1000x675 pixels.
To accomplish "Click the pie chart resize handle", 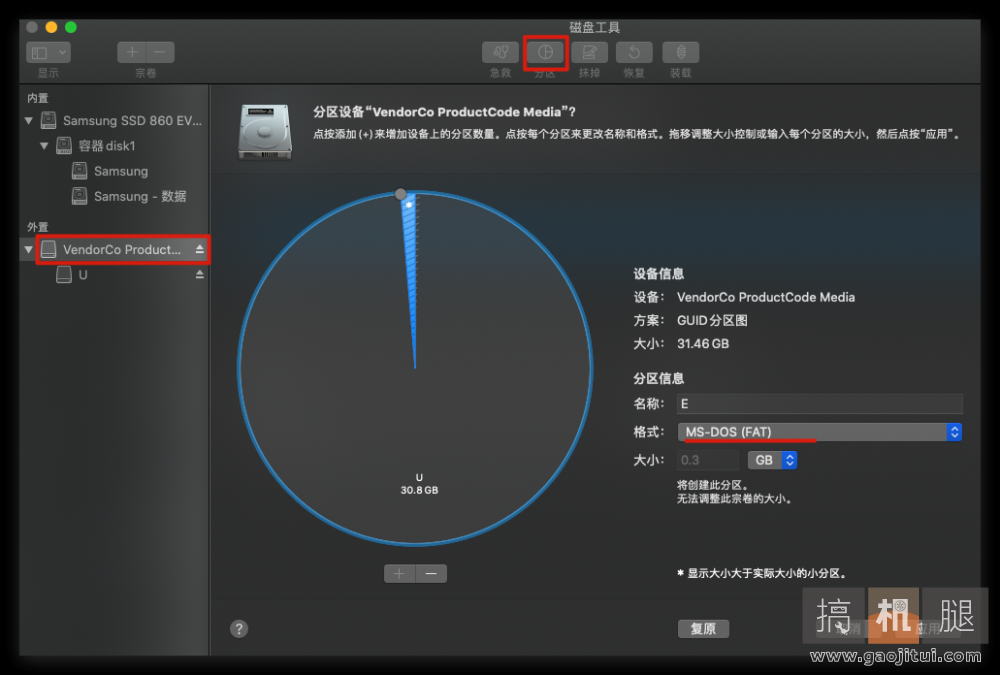I will (x=401, y=194).
